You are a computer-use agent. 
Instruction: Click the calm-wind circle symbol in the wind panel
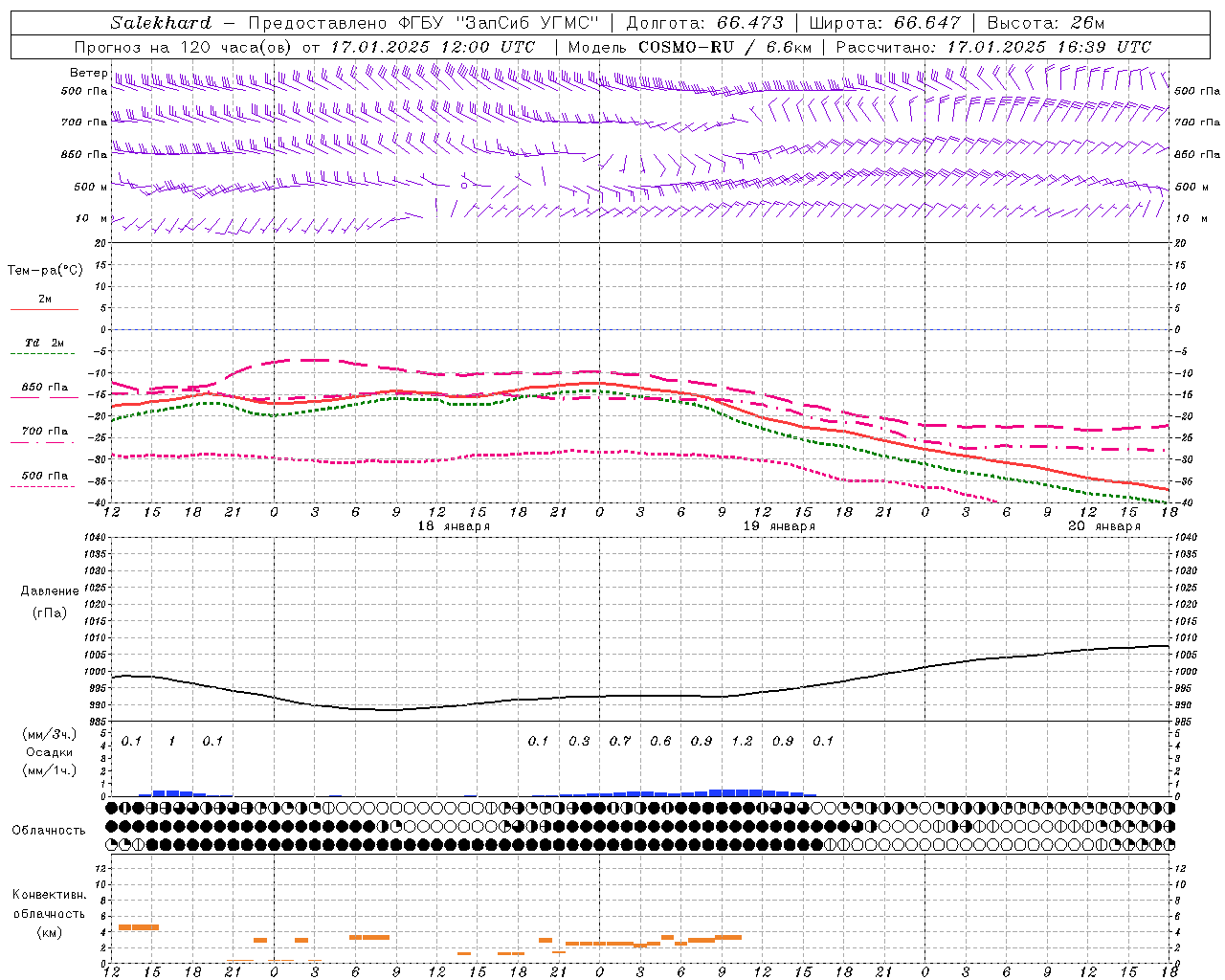(464, 186)
